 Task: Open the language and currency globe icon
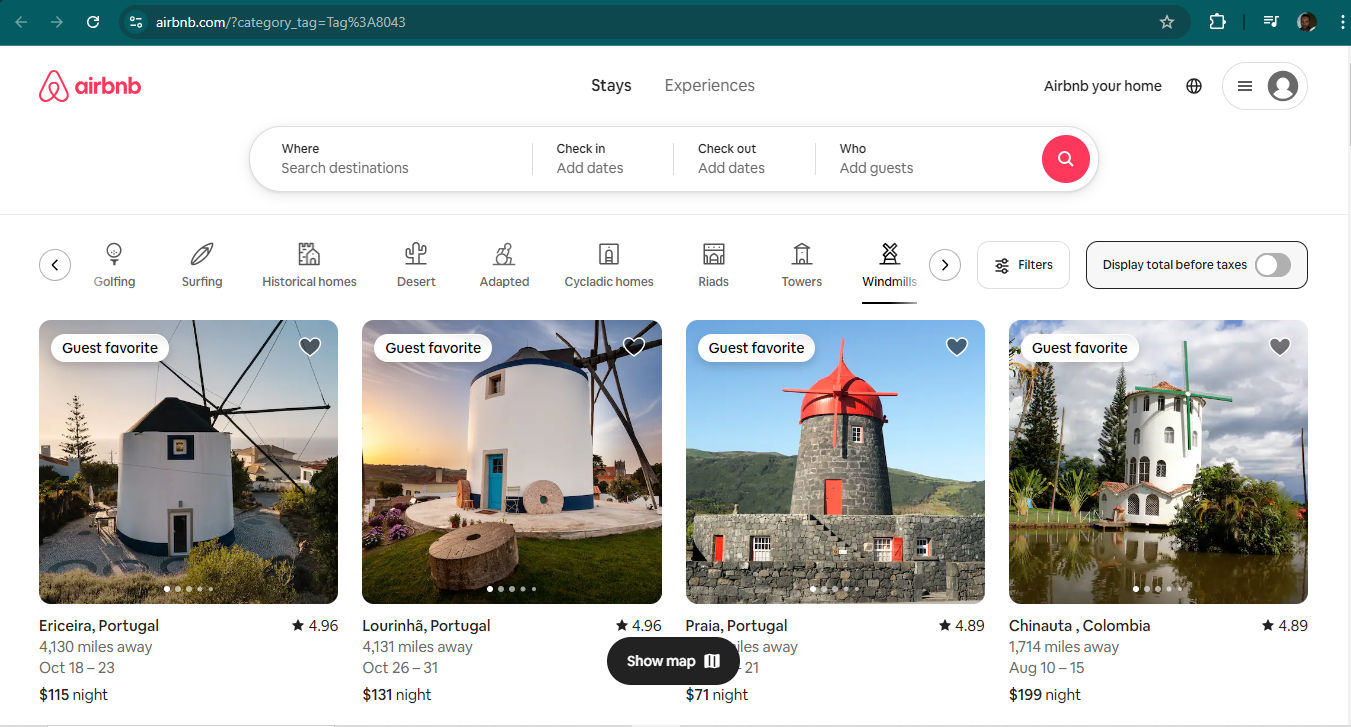pyautogui.click(x=1194, y=86)
